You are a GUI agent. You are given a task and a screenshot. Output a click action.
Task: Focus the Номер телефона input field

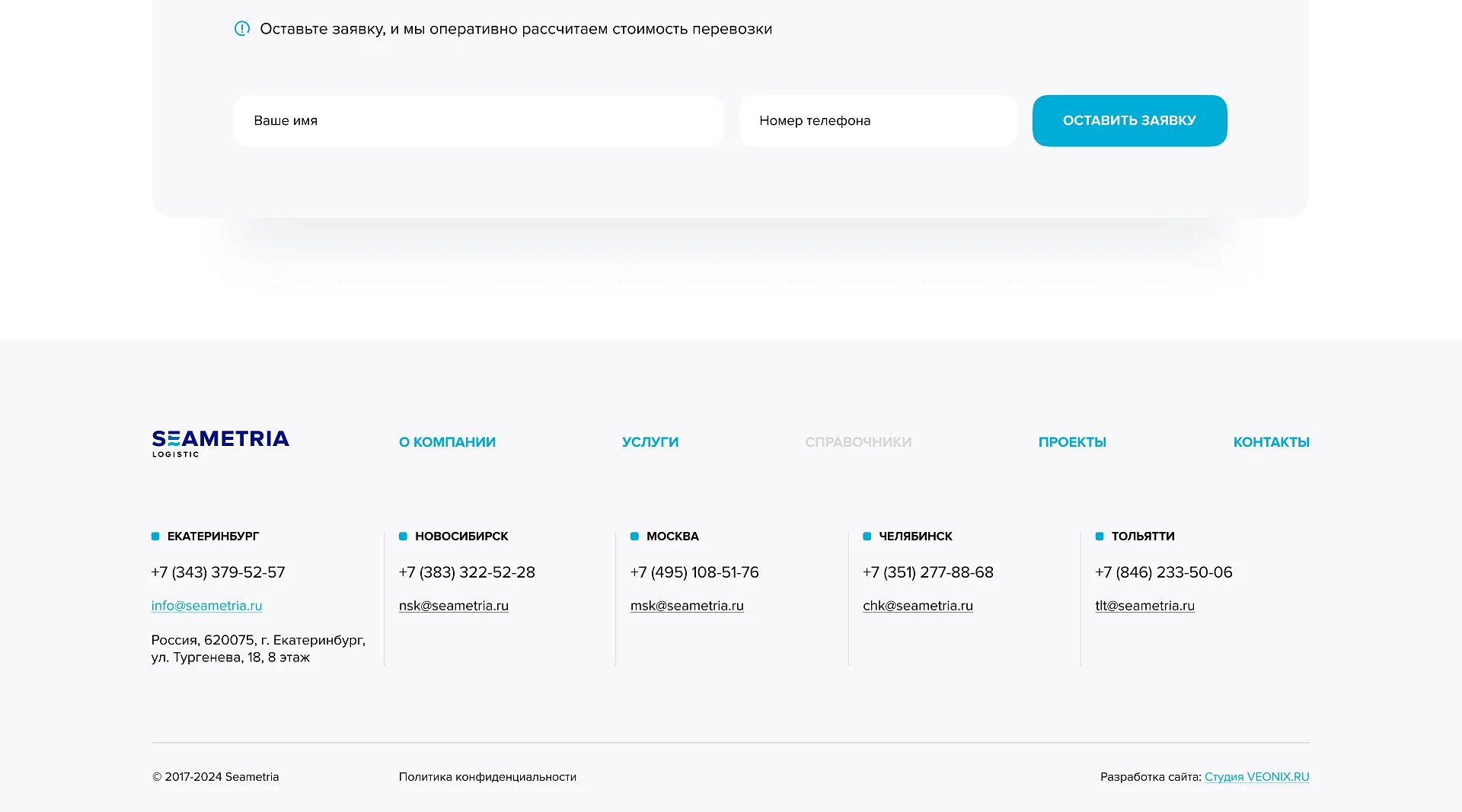point(878,120)
